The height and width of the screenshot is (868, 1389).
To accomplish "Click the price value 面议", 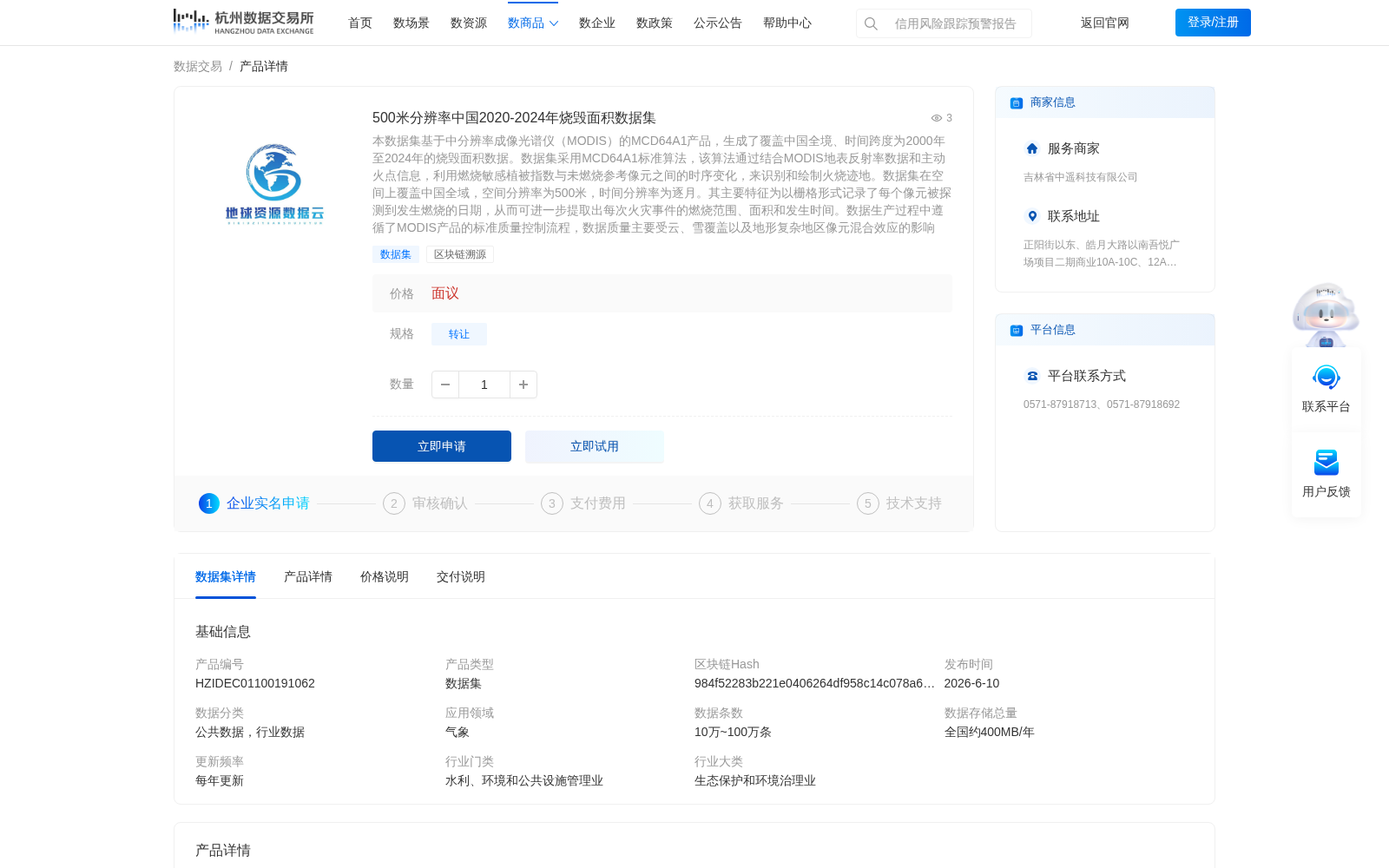I will (x=445, y=293).
